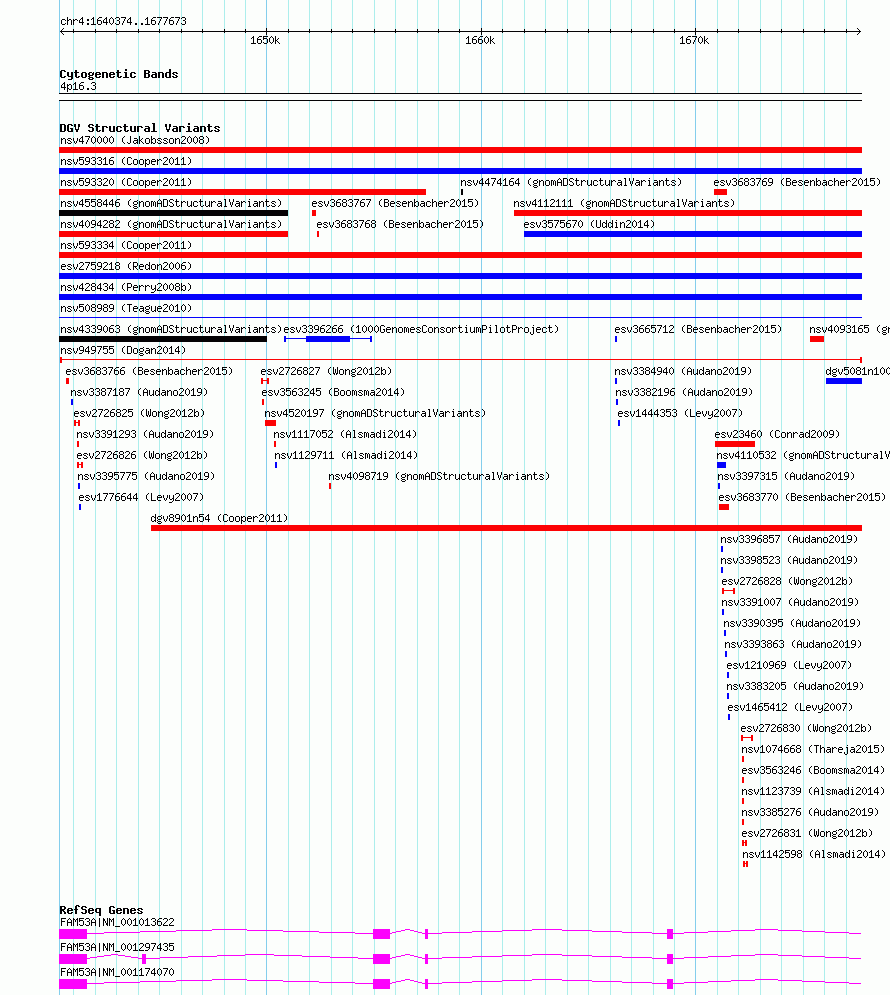Open esv3683766 (Besenbacher2015) label
The height and width of the screenshot is (995, 890).
pyautogui.click(x=149, y=371)
